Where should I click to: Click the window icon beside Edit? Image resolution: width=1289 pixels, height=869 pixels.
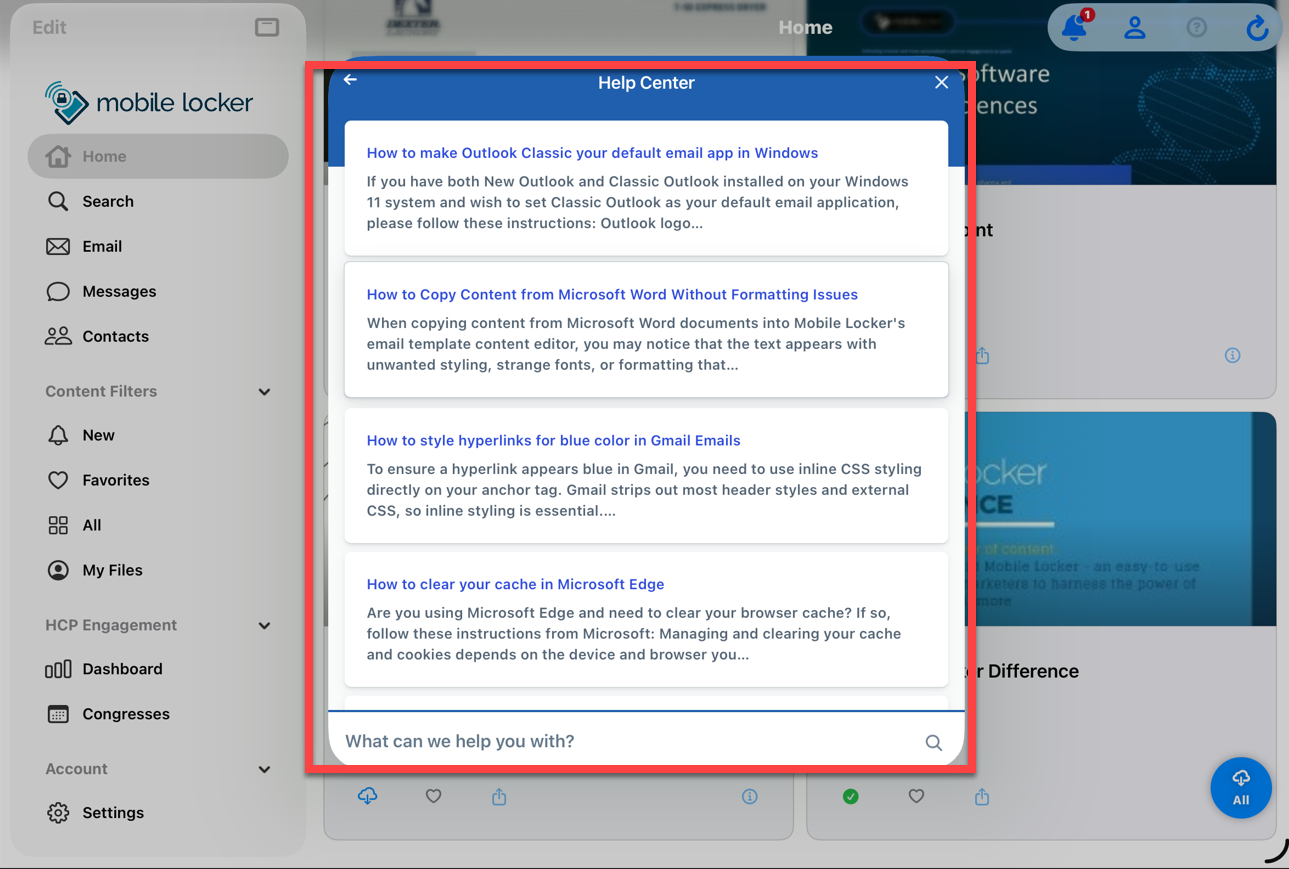267,27
